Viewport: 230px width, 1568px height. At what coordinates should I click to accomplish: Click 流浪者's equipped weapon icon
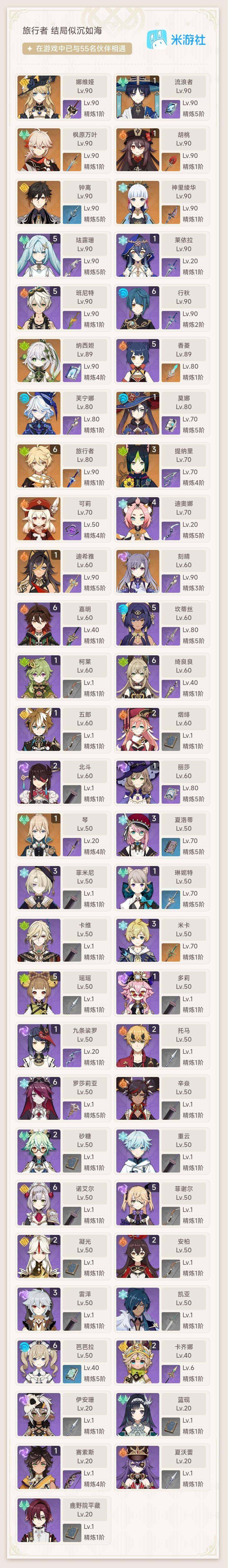171,108
